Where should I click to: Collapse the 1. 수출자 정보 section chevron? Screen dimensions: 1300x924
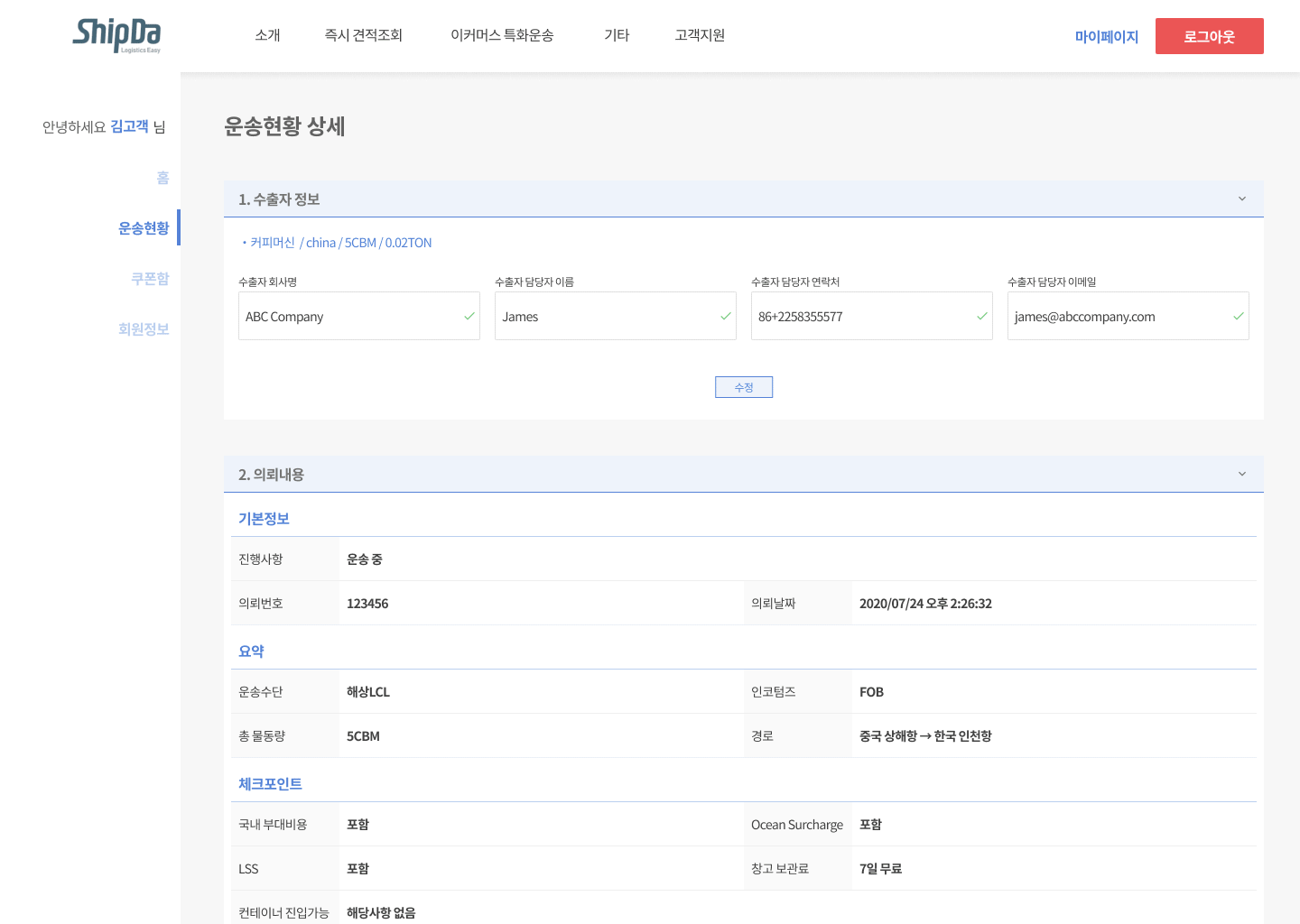(1241, 199)
